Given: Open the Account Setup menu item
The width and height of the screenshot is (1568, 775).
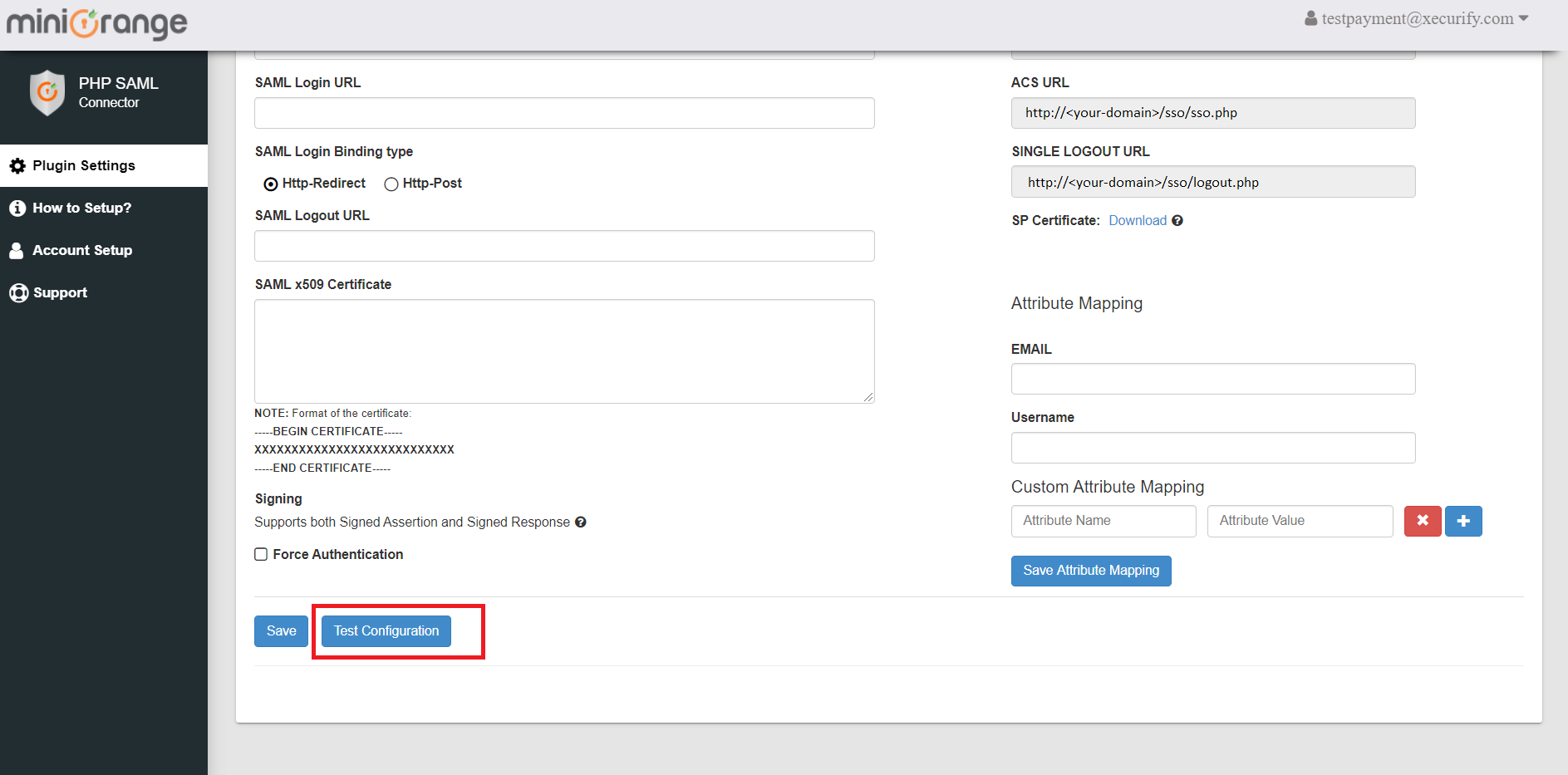Looking at the screenshot, I should click(x=104, y=250).
